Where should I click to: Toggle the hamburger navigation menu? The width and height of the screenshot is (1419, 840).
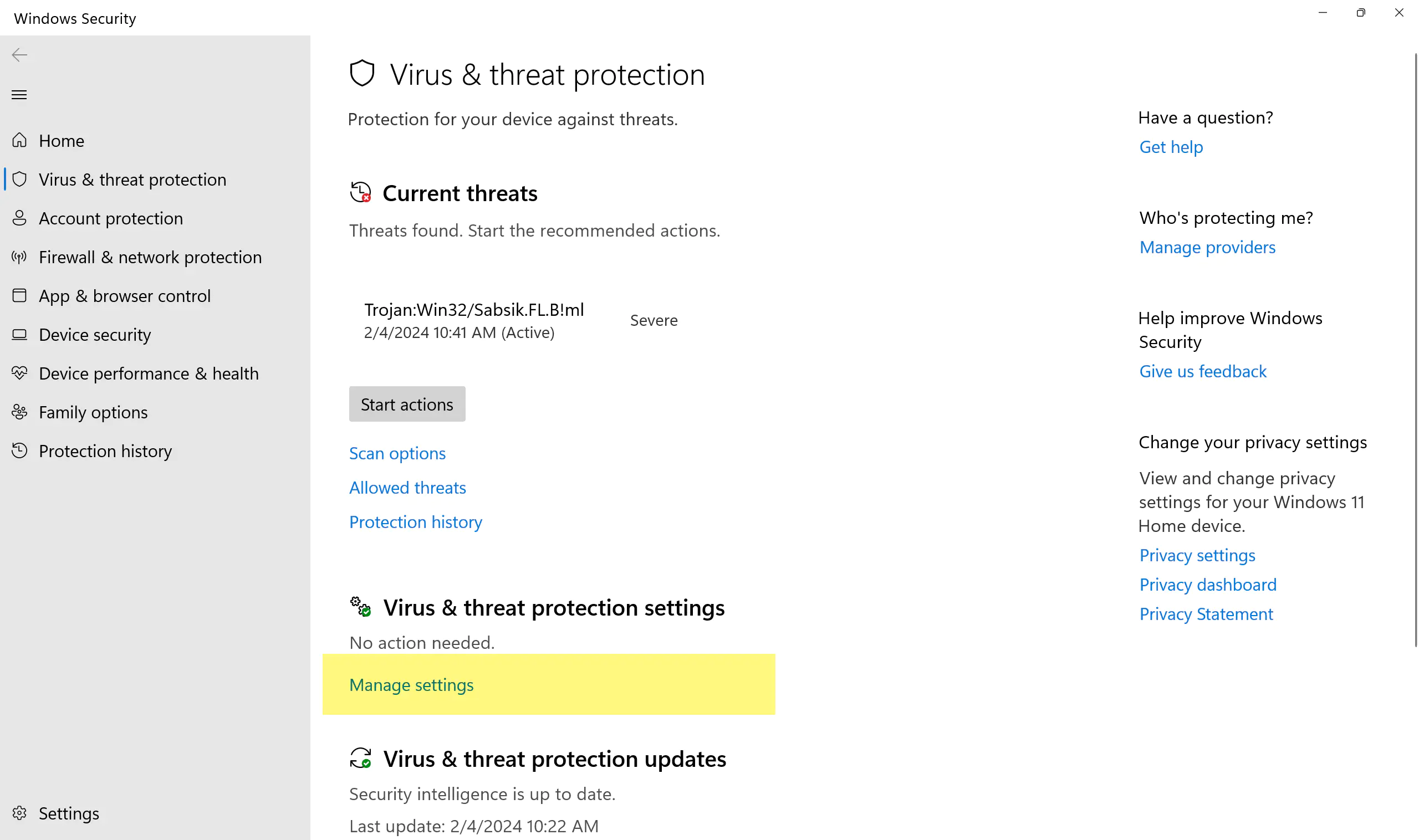(19, 95)
